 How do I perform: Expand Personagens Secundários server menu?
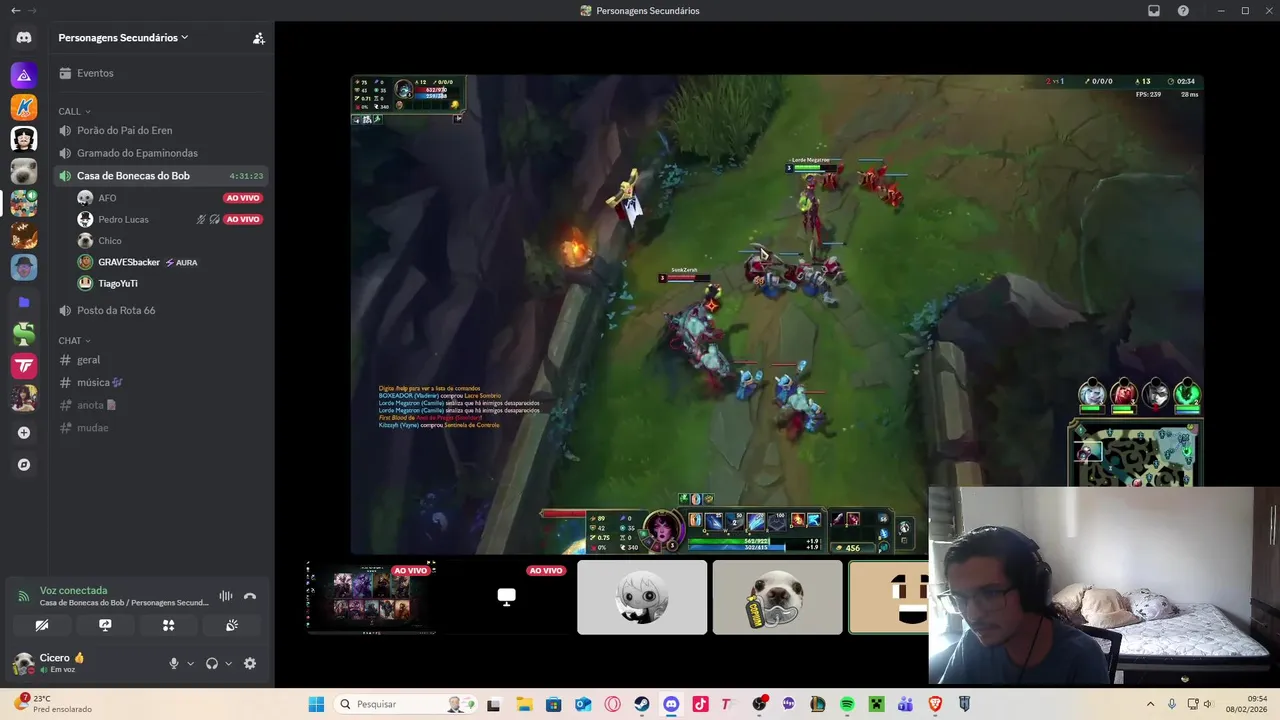click(123, 38)
